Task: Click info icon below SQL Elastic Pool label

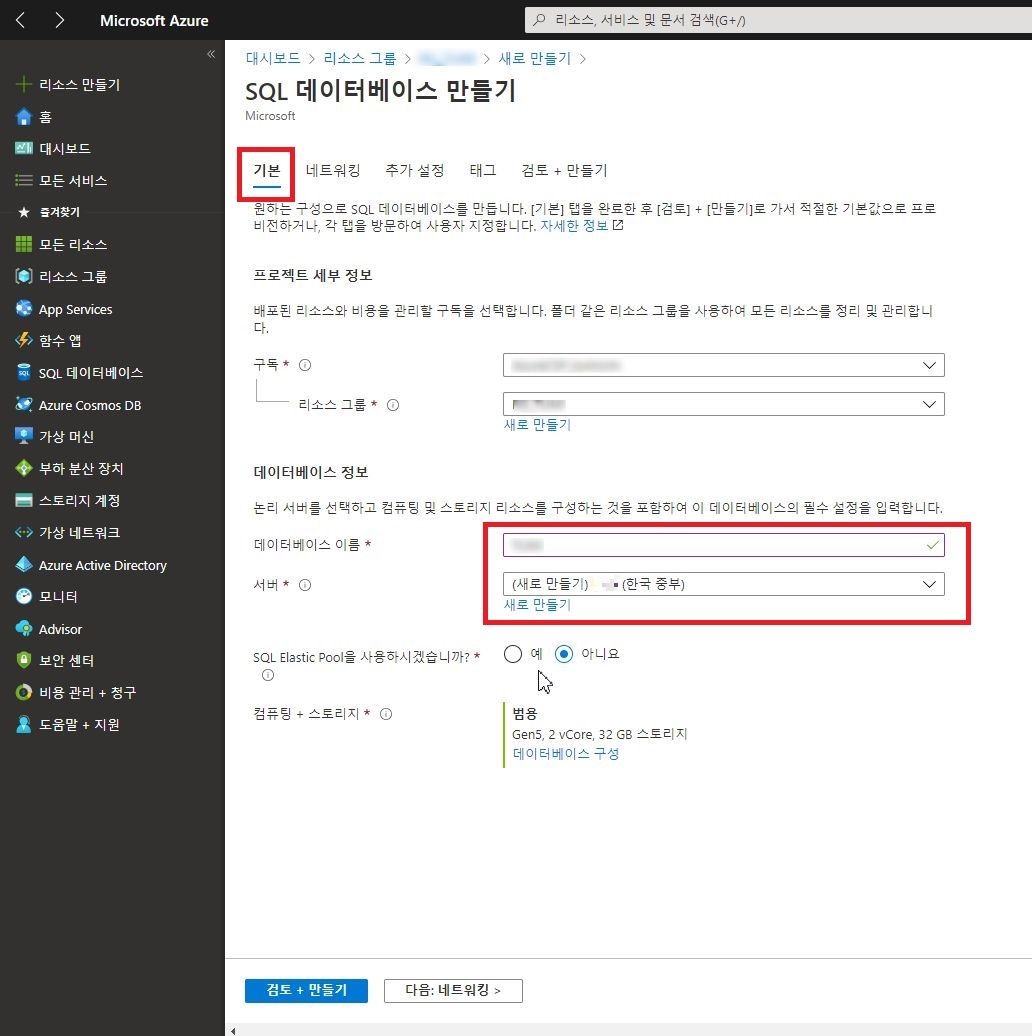Action: pyautogui.click(x=268, y=675)
